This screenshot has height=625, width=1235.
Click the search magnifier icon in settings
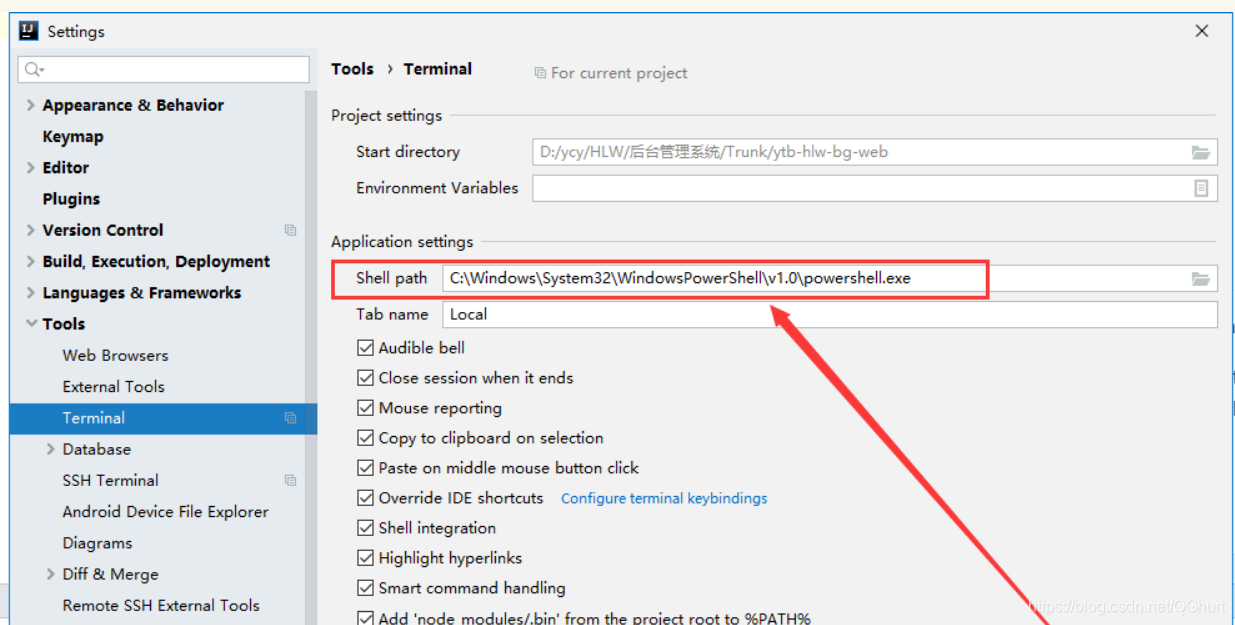click(x=34, y=69)
